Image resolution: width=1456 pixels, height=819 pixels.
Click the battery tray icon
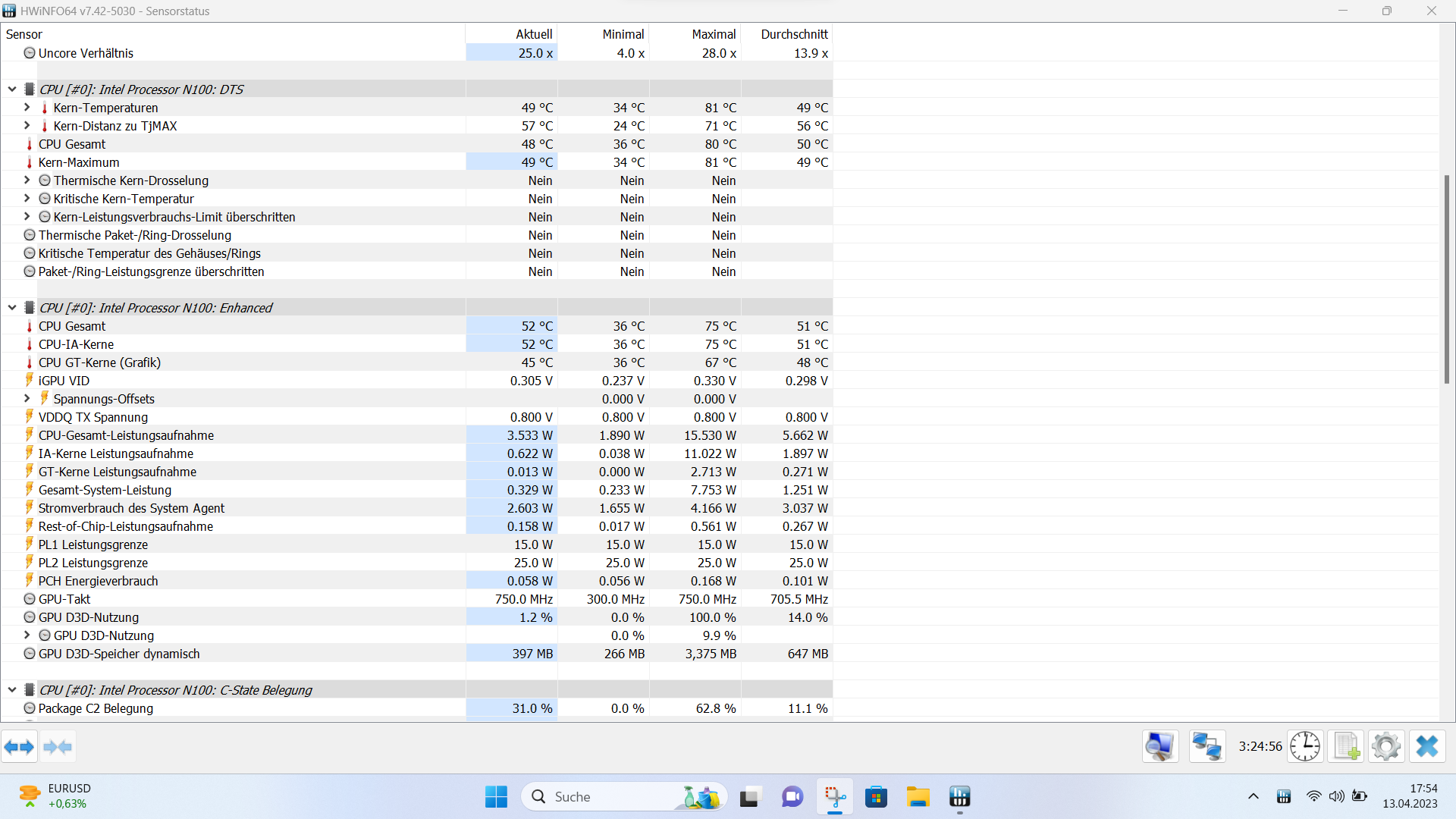[1360, 796]
